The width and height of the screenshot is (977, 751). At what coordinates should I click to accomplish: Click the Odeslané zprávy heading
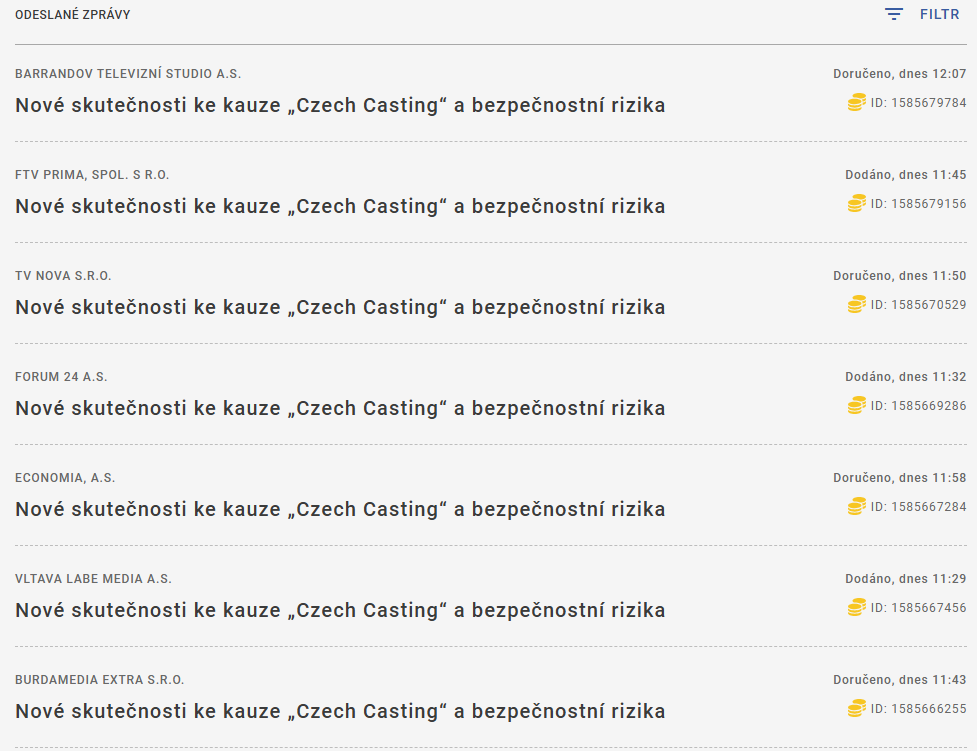(72, 15)
